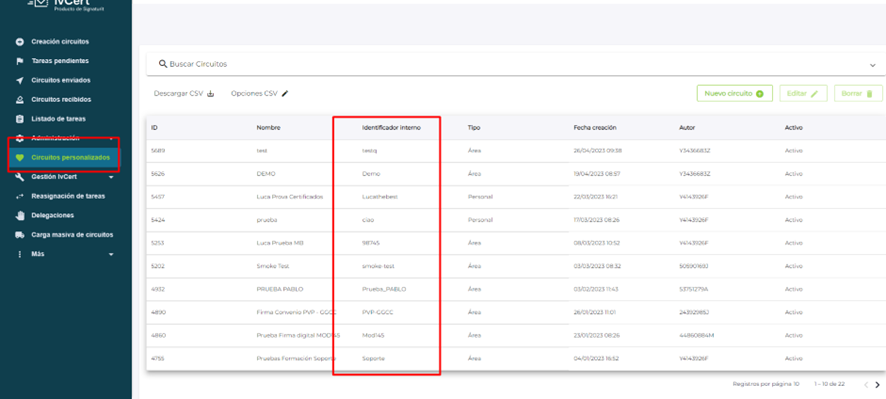Sort by Autor column header
Screen dimensions: 886x399
pyautogui.click(x=687, y=128)
